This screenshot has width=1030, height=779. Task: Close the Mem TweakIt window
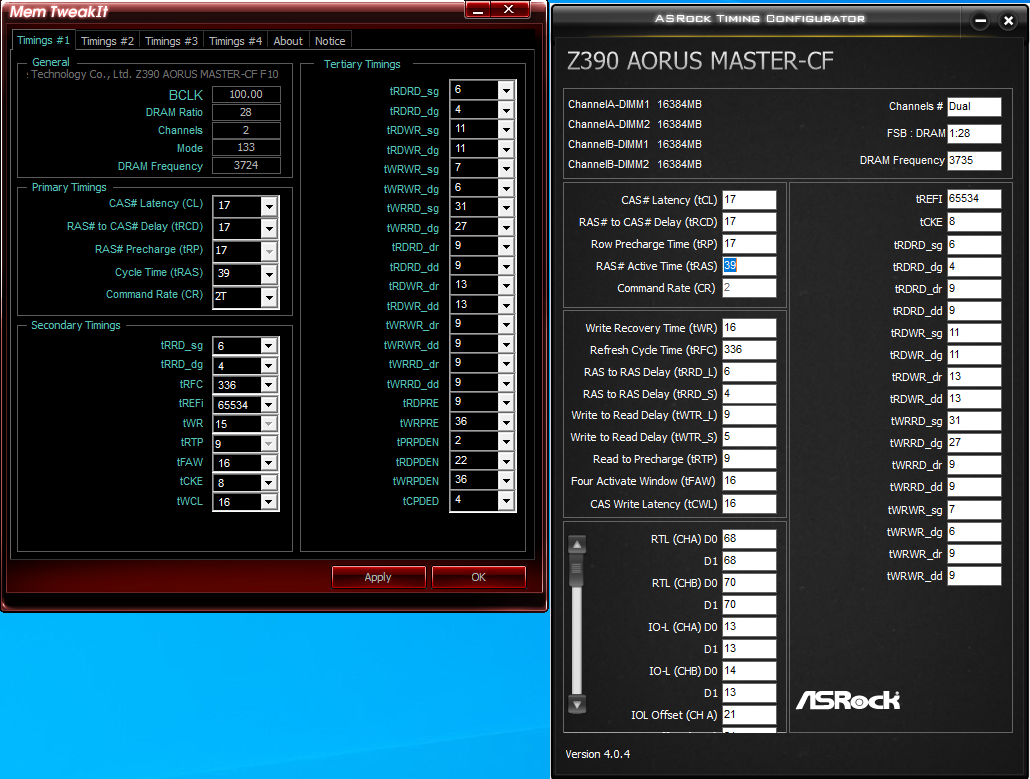tap(508, 9)
